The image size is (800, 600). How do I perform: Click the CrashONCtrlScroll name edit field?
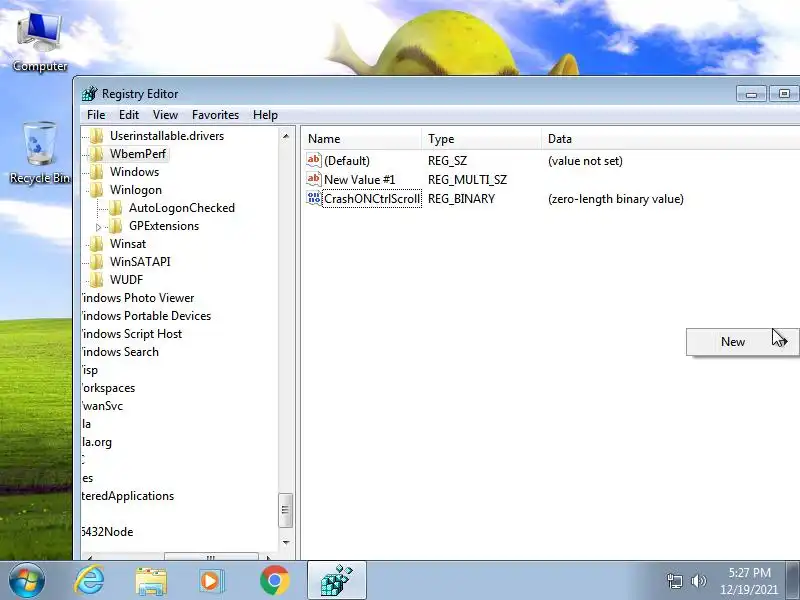(x=372, y=198)
